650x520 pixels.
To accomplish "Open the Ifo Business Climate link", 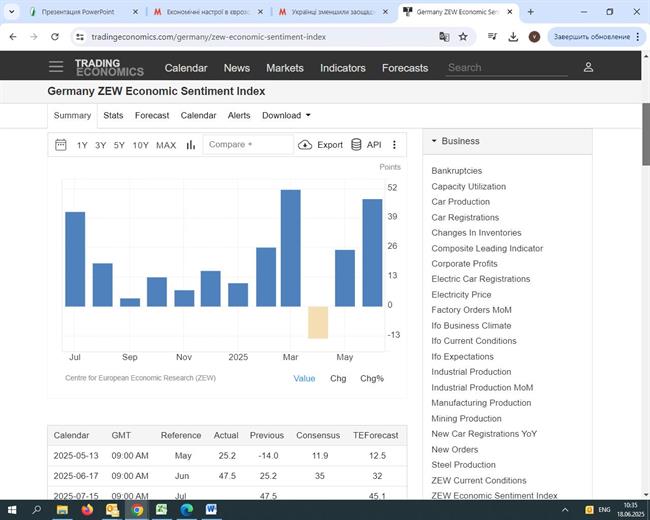I will (471, 326).
